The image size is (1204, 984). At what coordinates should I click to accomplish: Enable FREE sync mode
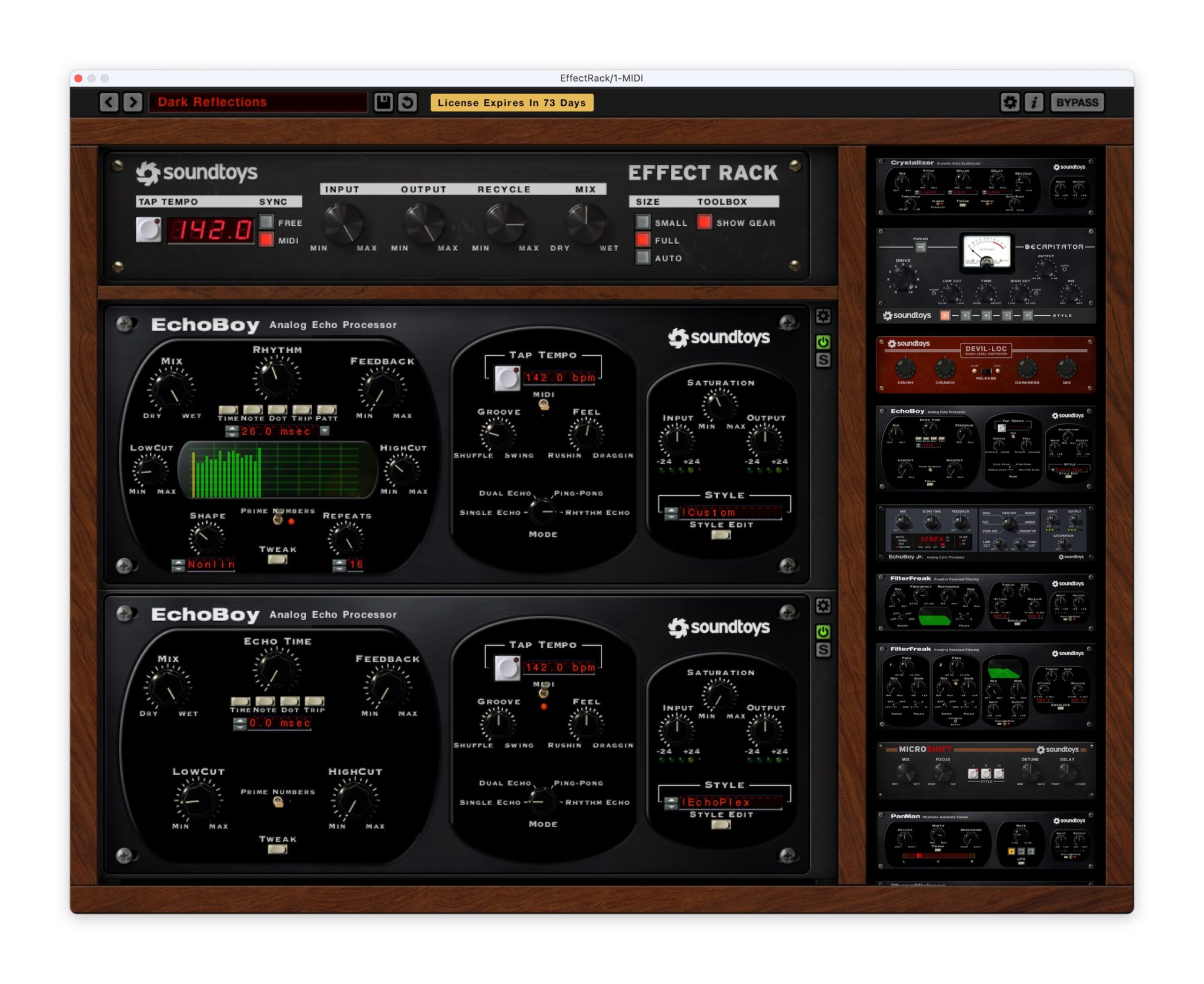266,222
